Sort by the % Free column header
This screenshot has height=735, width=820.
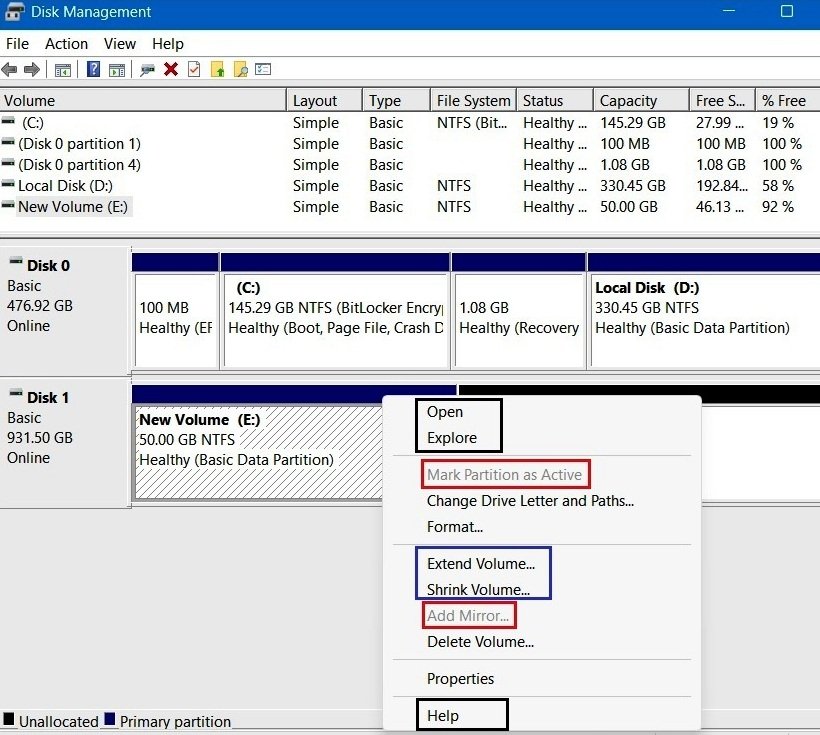(x=788, y=100)
